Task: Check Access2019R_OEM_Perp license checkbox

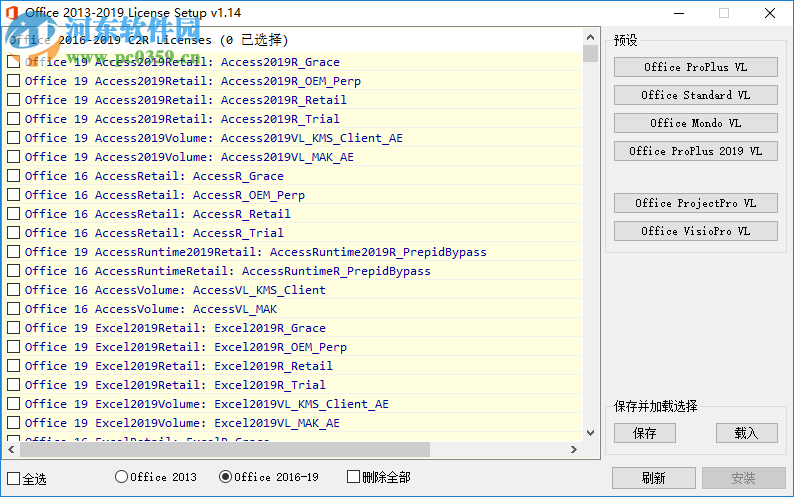Action: [14, 81]
